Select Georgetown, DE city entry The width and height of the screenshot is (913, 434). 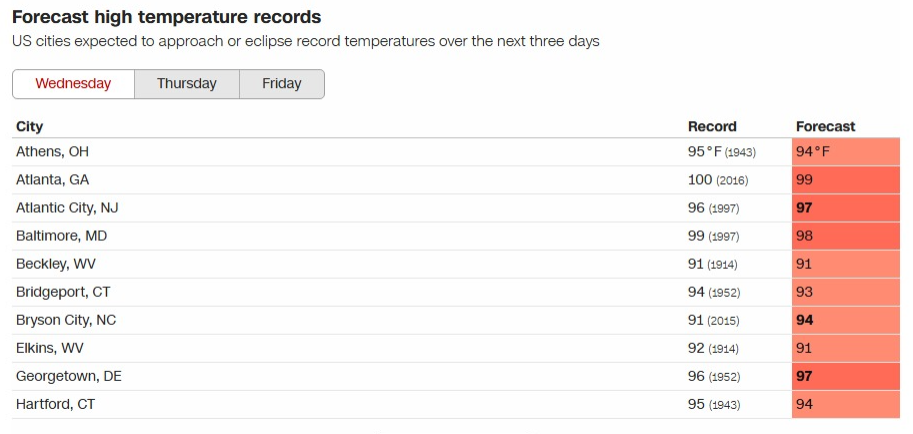pyautogui.click(x=69, y=376)
